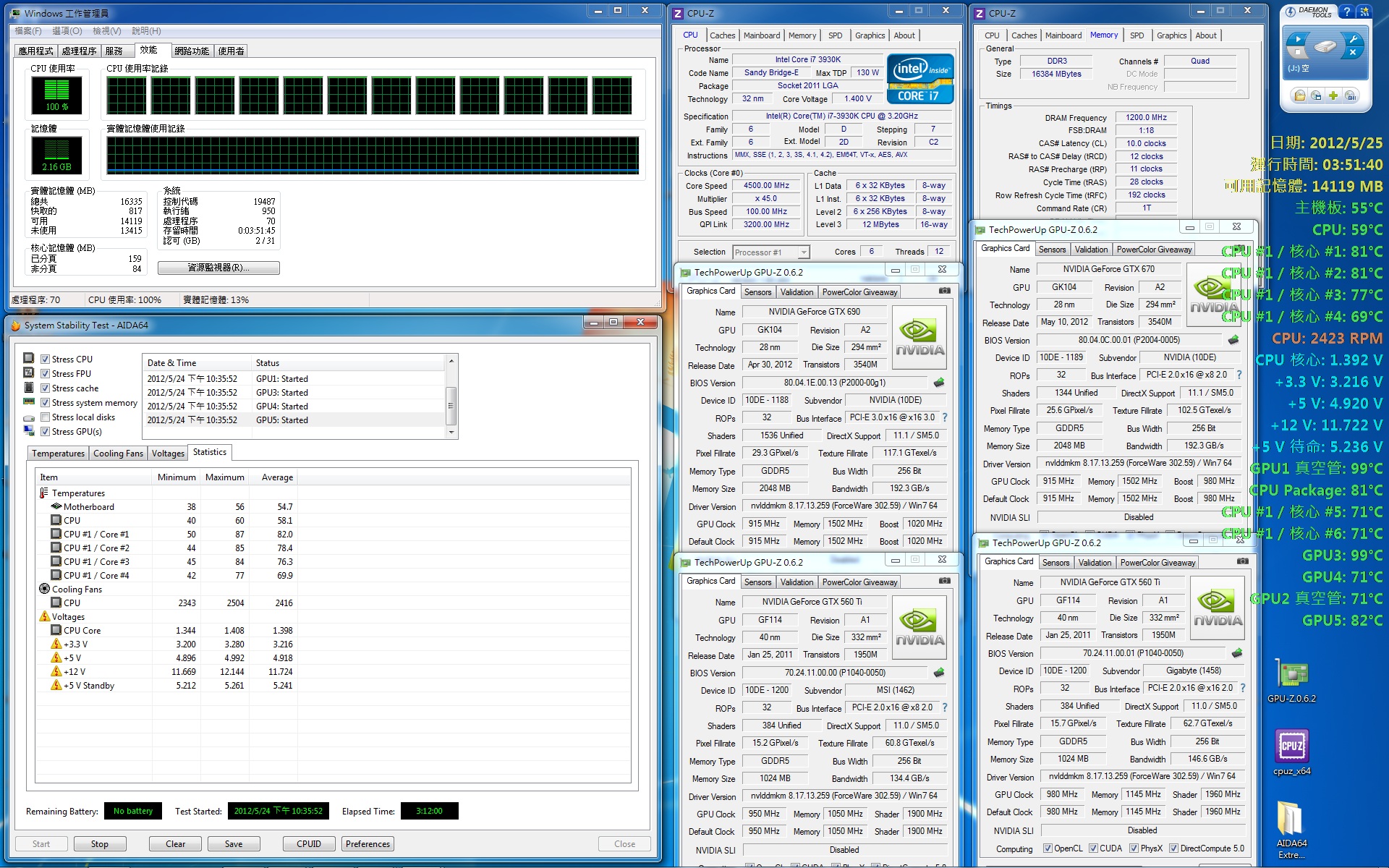1389x868 pixels.
Task: Toggle OpenCL checkbox in Gigabyte GTX 560 Ti GPU-Z
Action: click(1048, 848)
